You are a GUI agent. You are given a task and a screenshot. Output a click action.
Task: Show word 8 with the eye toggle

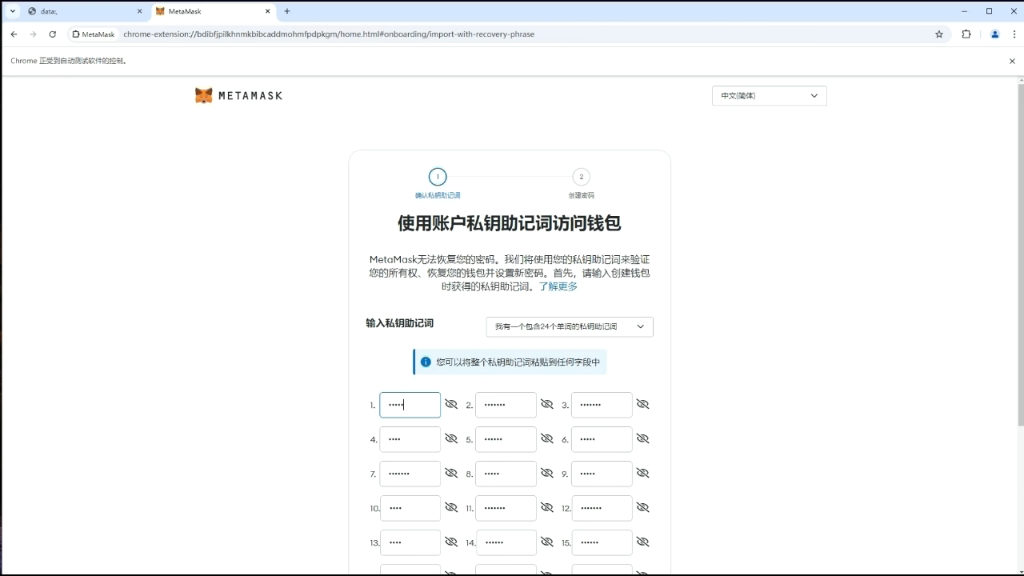point(547,473)
